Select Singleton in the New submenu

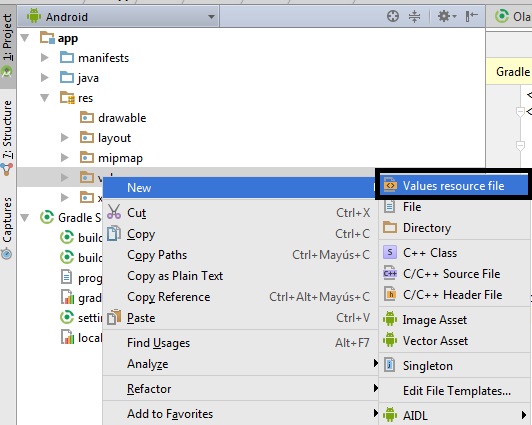click(454, 366)
